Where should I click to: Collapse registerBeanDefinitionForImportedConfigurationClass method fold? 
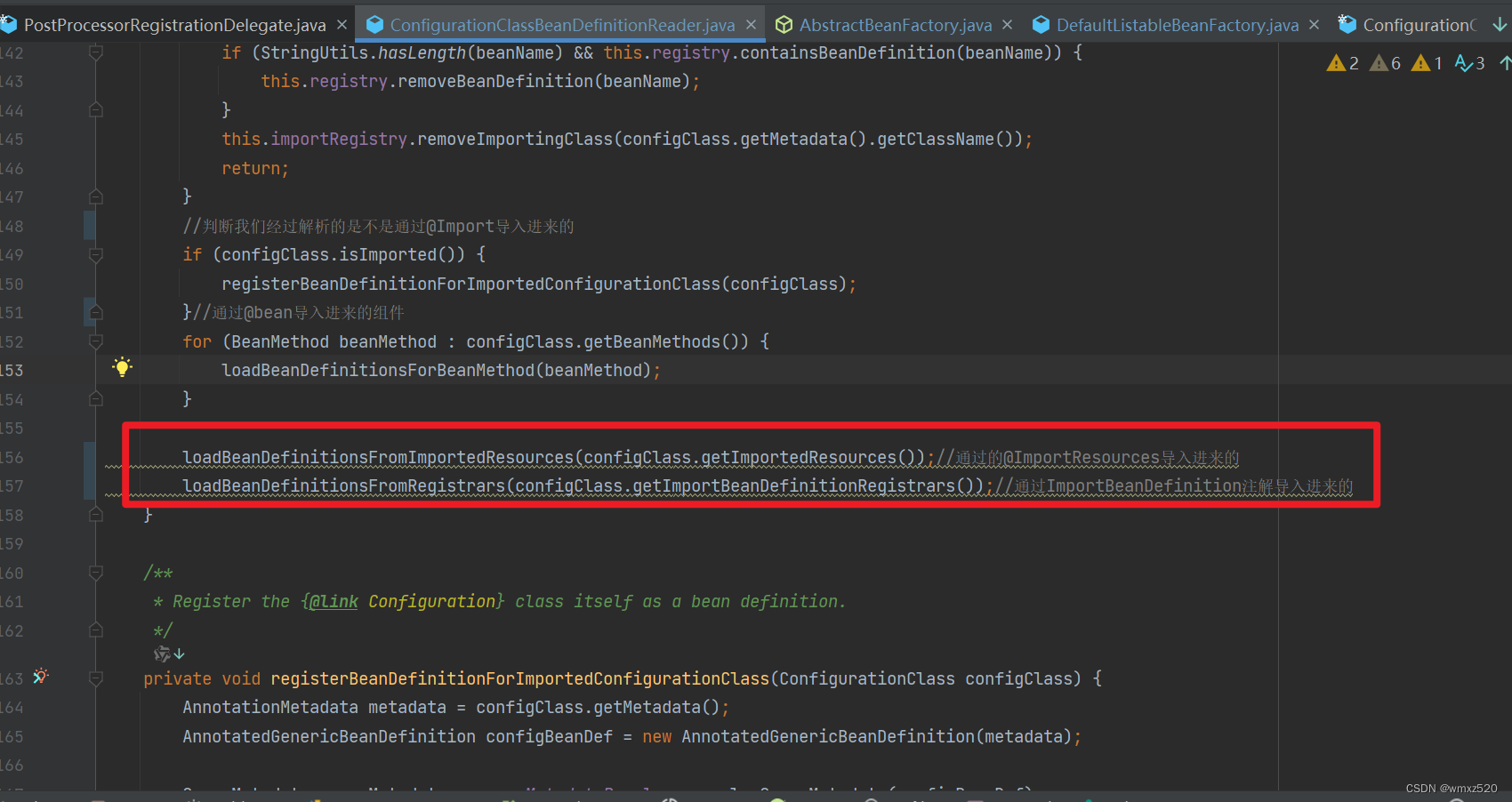point(96,678)
